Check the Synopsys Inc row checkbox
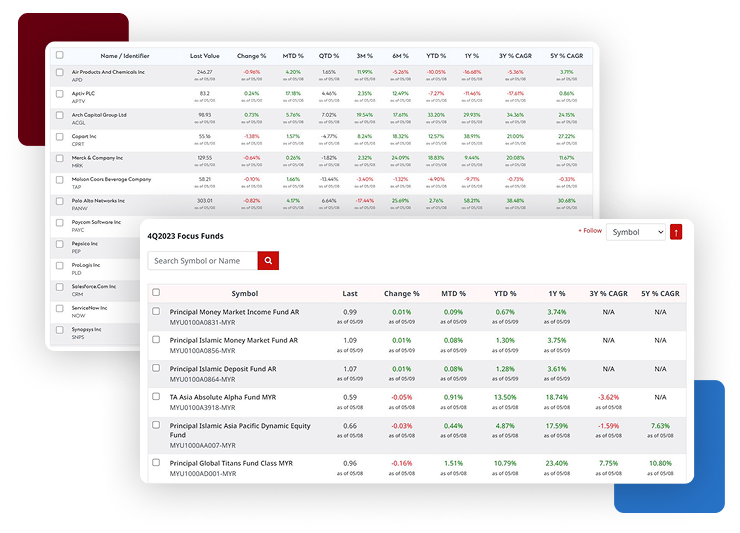740x533 pixels. [59, 330]
